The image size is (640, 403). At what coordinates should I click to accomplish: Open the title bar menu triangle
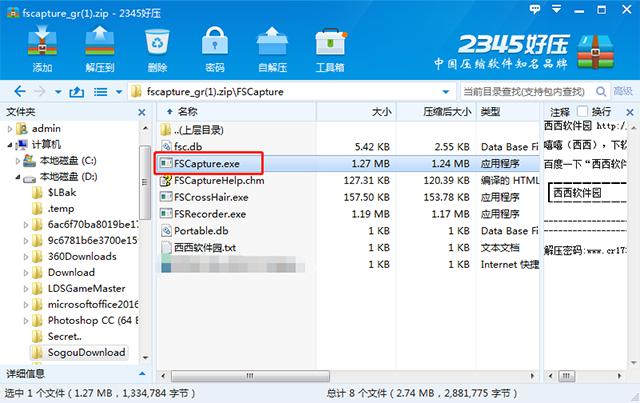[x=556, y=9]
